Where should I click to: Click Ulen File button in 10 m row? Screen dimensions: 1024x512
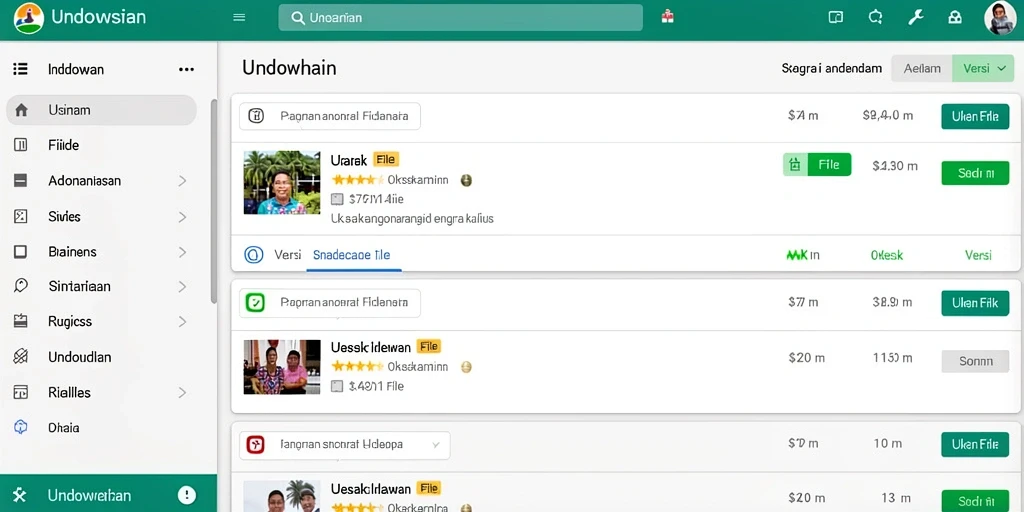coord(975,444)
